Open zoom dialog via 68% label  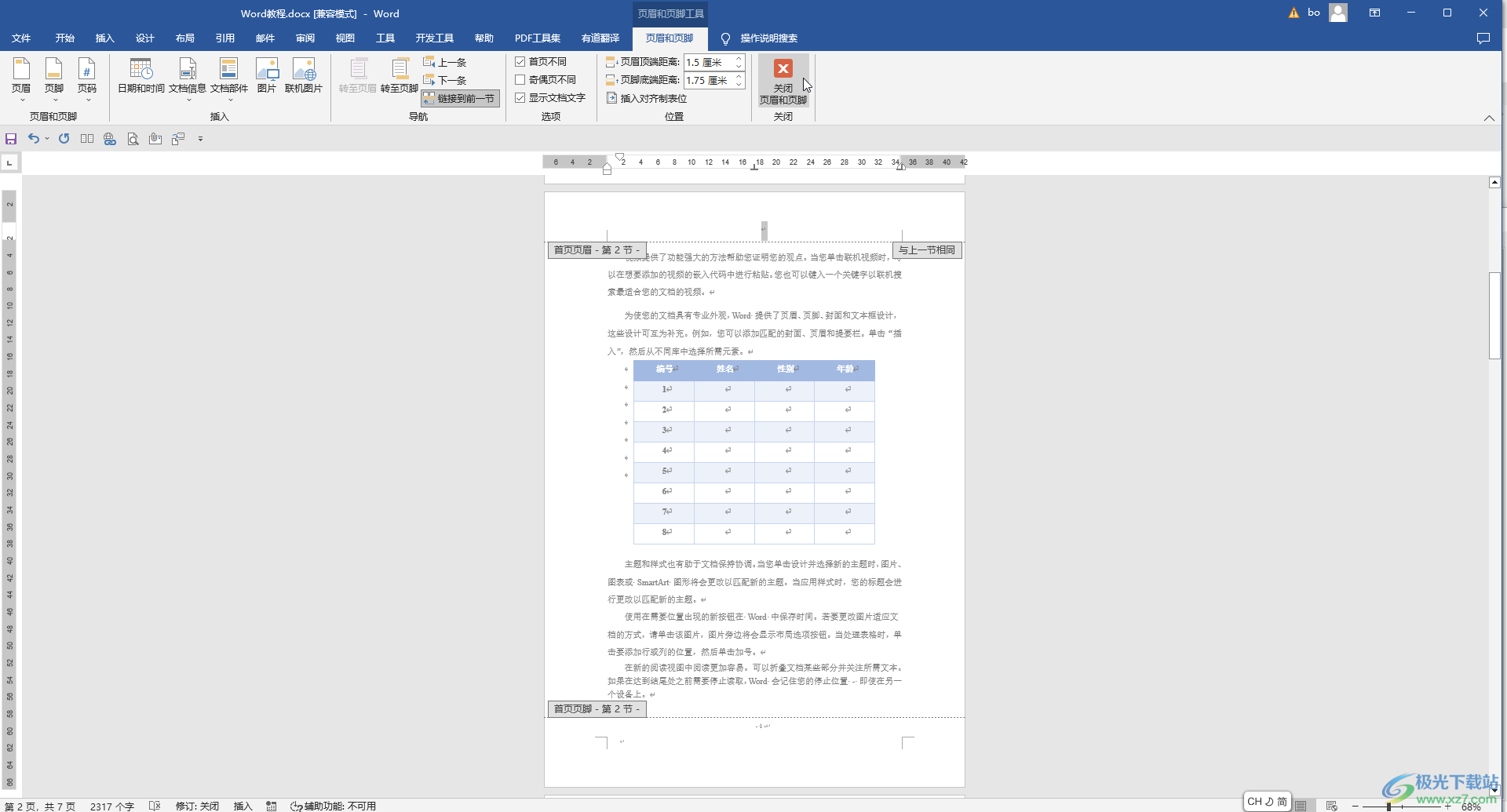point(1472,806)
